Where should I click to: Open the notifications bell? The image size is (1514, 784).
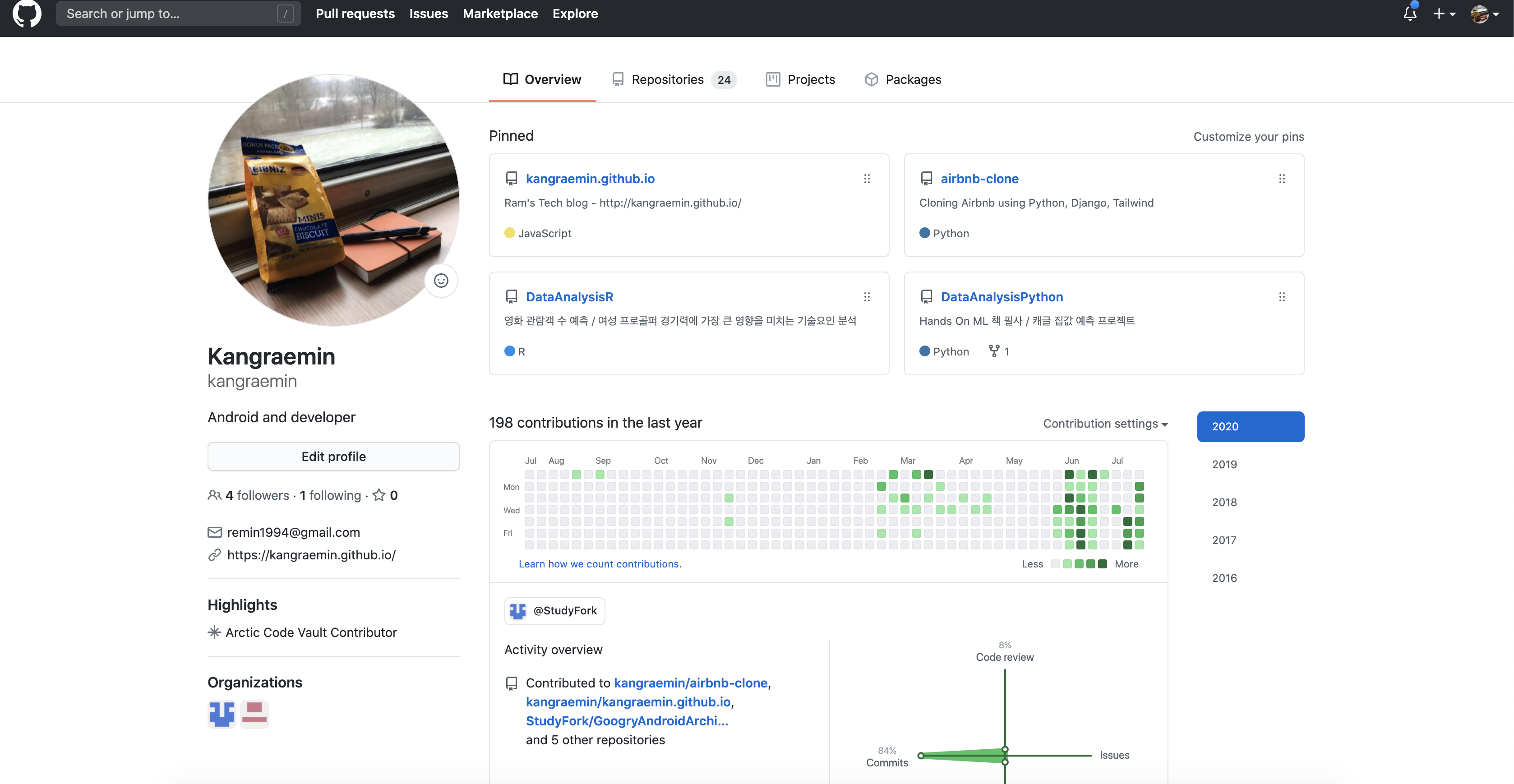1410,14
